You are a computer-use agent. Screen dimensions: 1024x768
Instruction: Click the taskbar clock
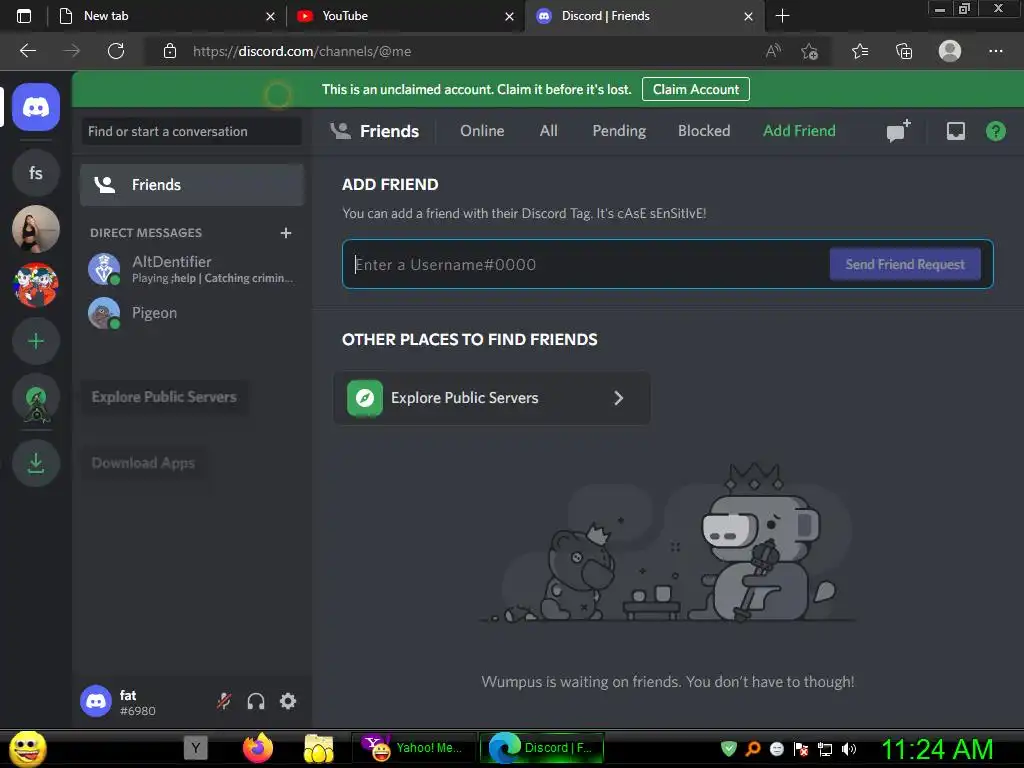tap(936, 749)
